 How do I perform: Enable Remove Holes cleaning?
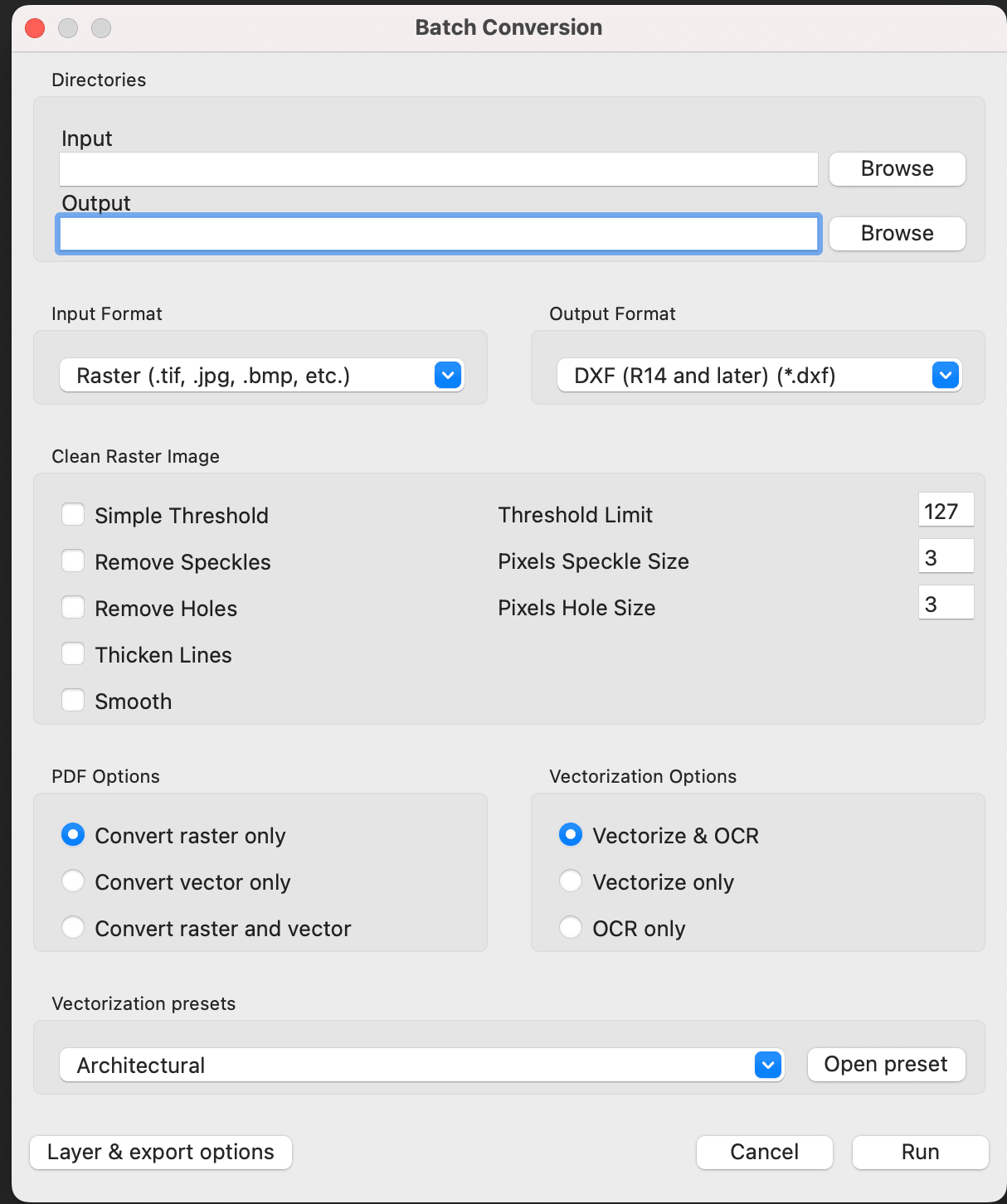[x=73, y=607]
